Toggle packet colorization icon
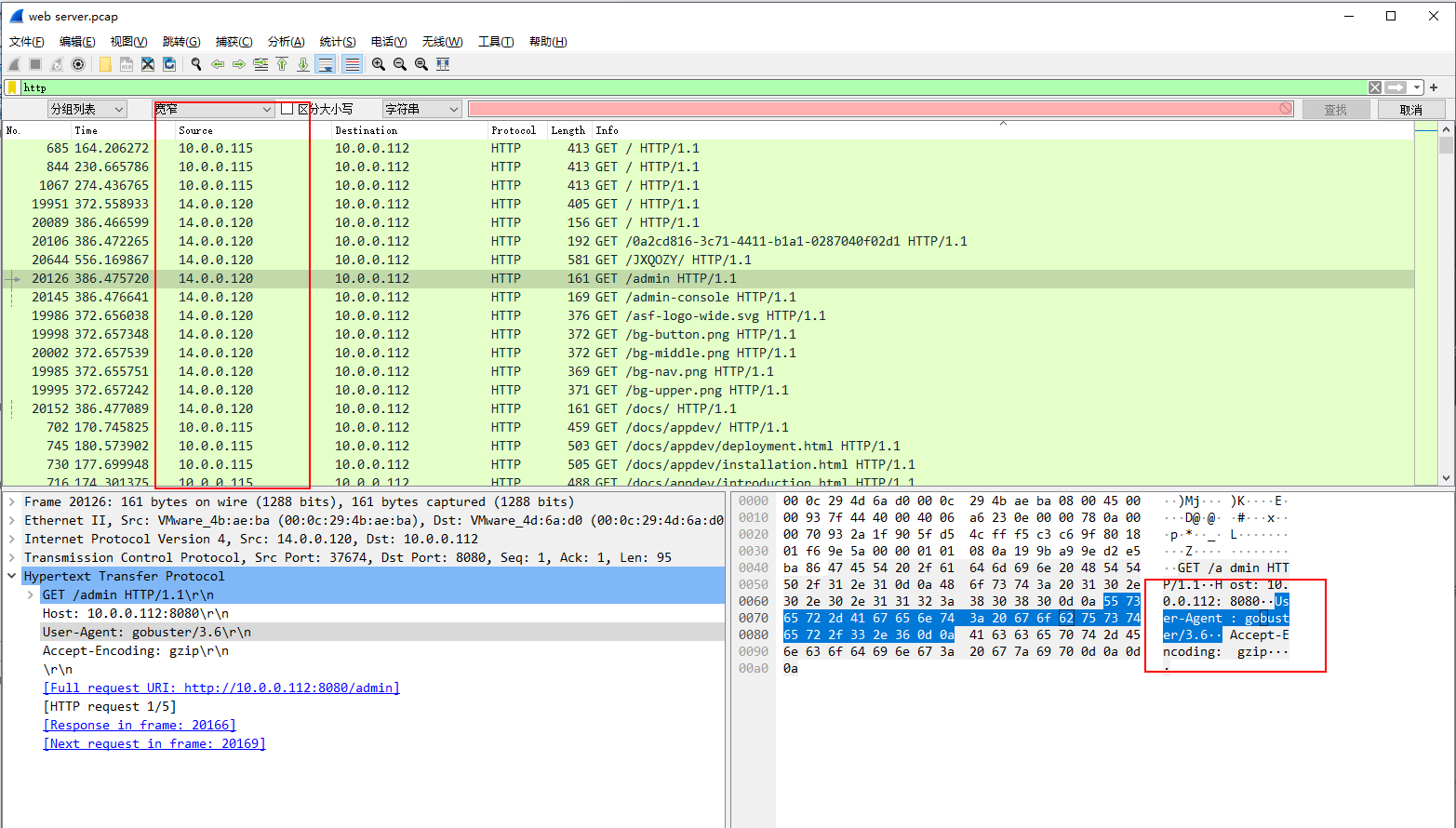This screenshot has width=1456, height=828. click(352, 64)
